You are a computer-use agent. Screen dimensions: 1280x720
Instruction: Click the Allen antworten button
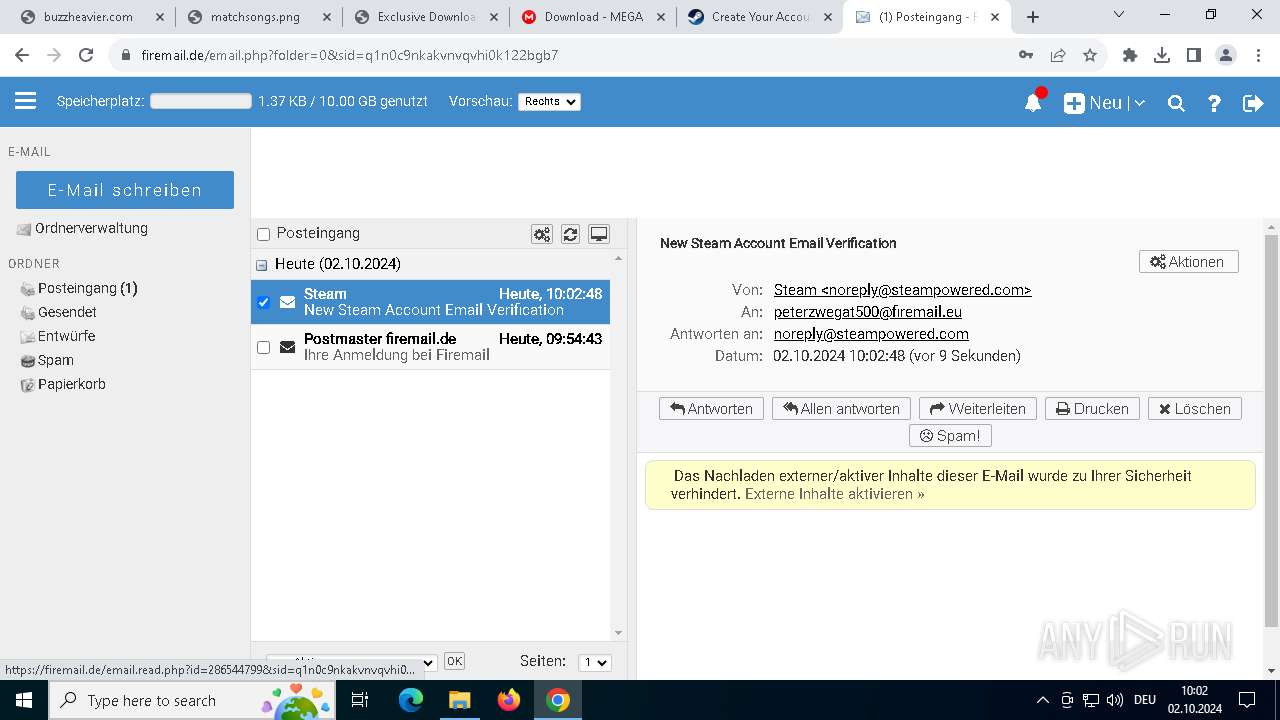(841, 408)
